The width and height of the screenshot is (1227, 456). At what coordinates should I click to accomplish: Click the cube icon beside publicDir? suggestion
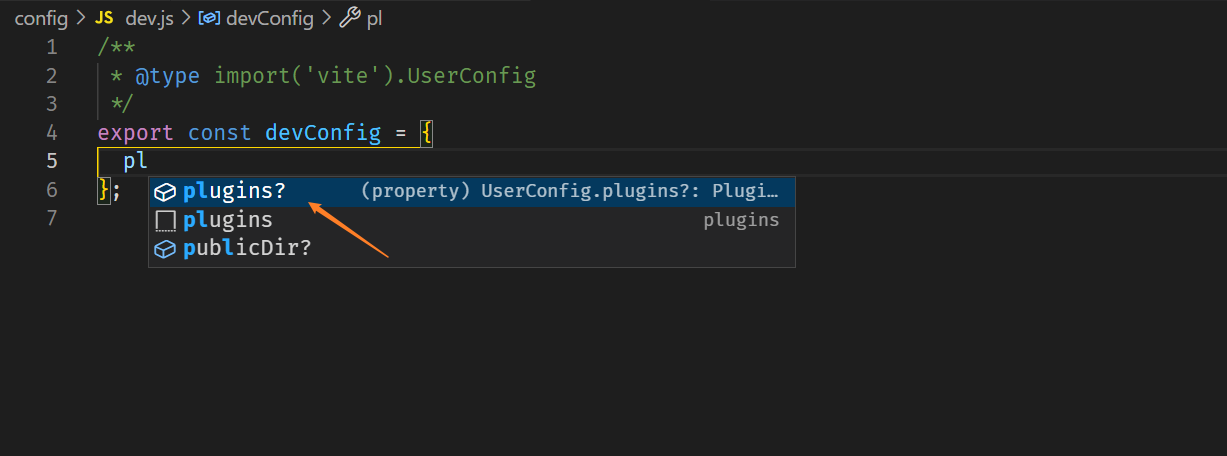166,248
